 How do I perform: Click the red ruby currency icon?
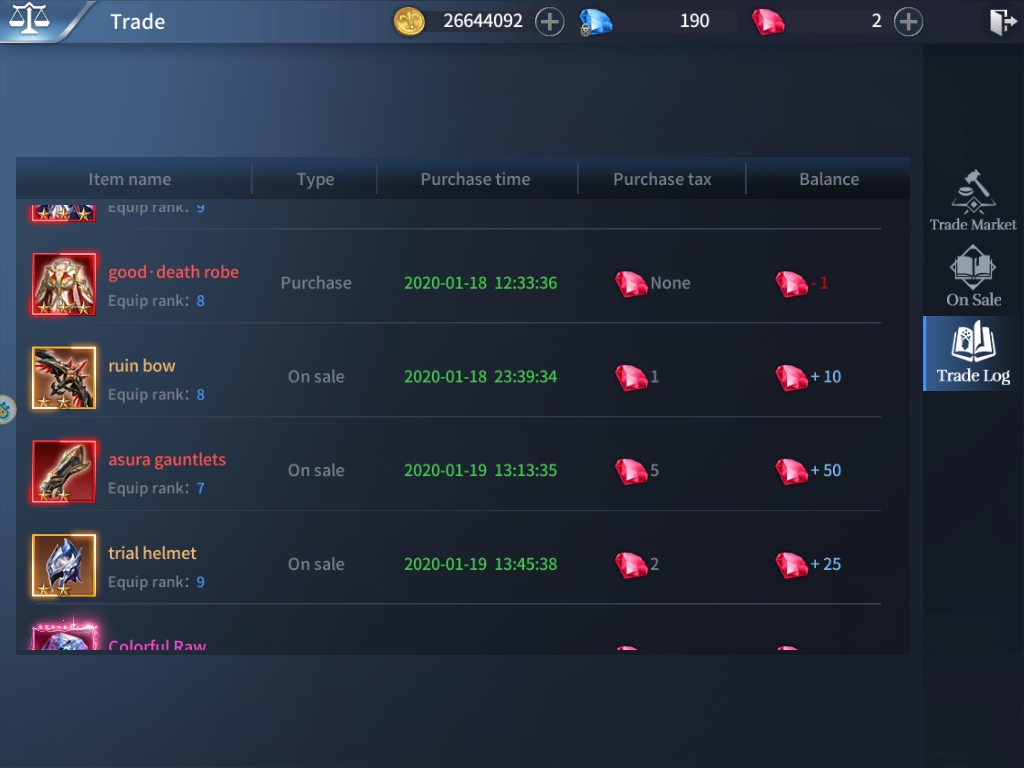pyautogui.click(x=770, y=20)
